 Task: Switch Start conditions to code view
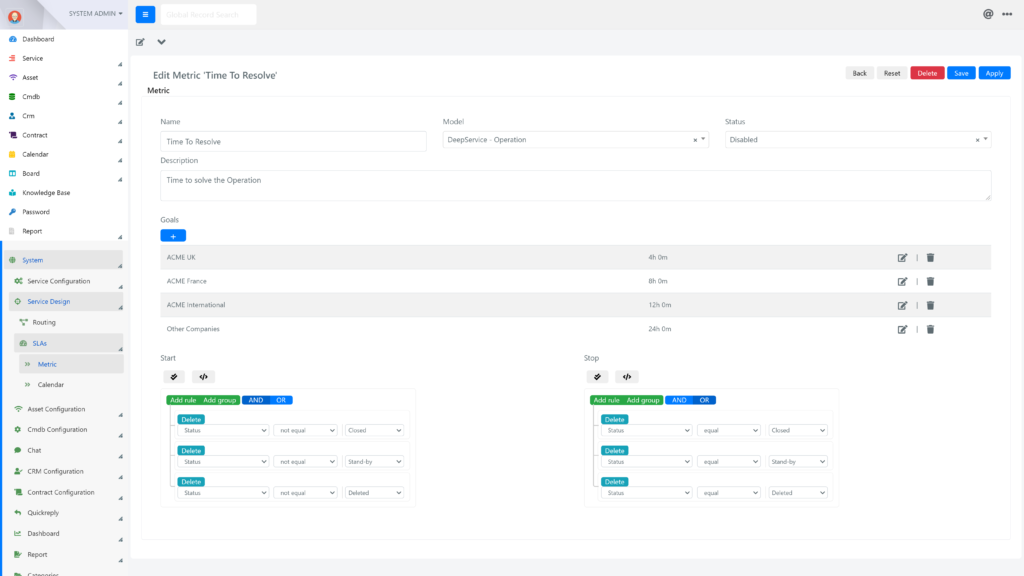203,377
